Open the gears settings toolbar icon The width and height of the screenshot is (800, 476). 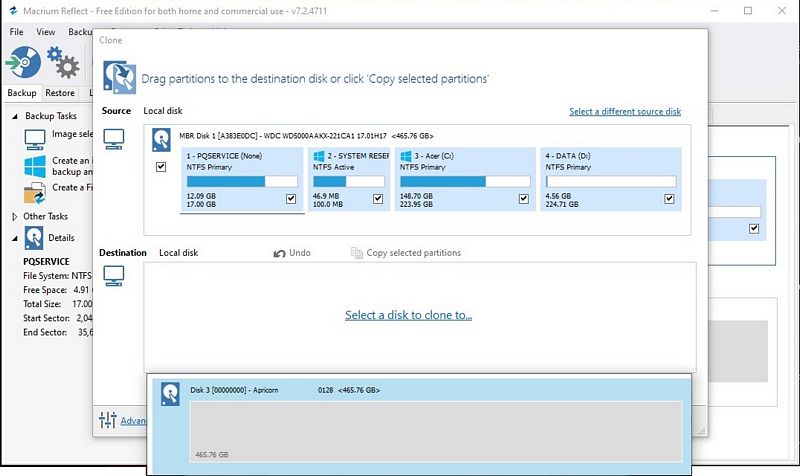[x=63, y=62]
